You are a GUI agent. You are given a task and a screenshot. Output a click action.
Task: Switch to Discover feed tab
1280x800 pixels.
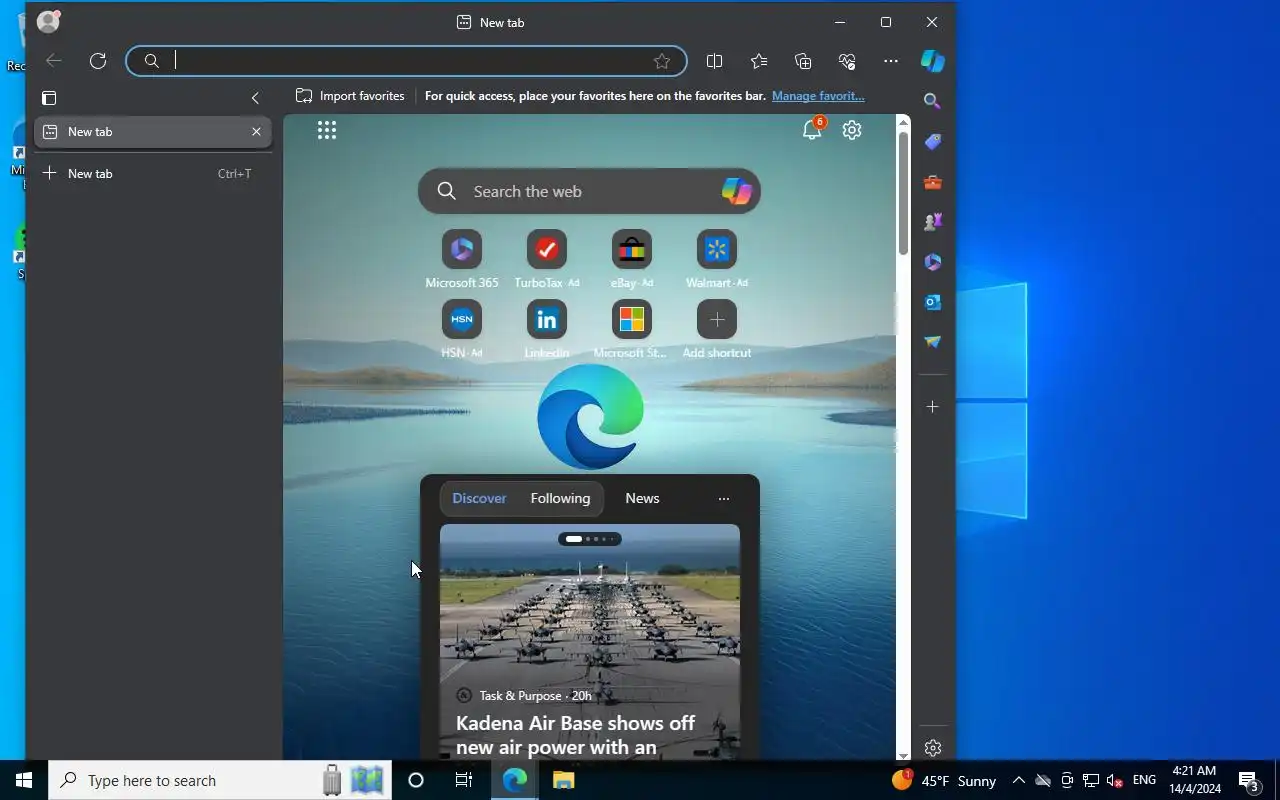tap(479, 498)
